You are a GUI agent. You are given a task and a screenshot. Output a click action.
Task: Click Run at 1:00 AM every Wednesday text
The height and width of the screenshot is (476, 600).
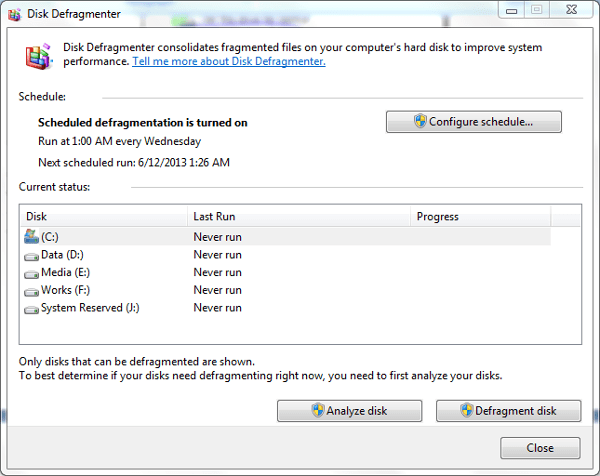click(x=119, y=141)
